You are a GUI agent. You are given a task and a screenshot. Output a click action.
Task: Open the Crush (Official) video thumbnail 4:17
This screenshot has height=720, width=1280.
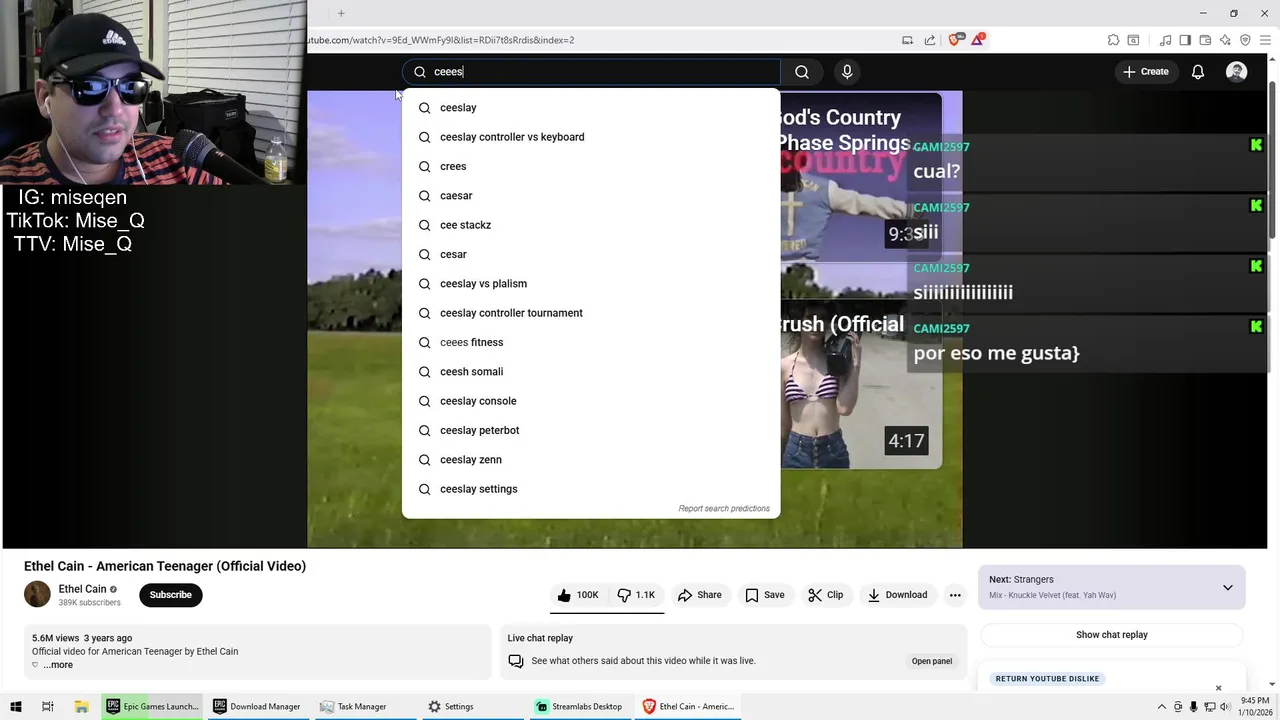click(x=861, y=384)
